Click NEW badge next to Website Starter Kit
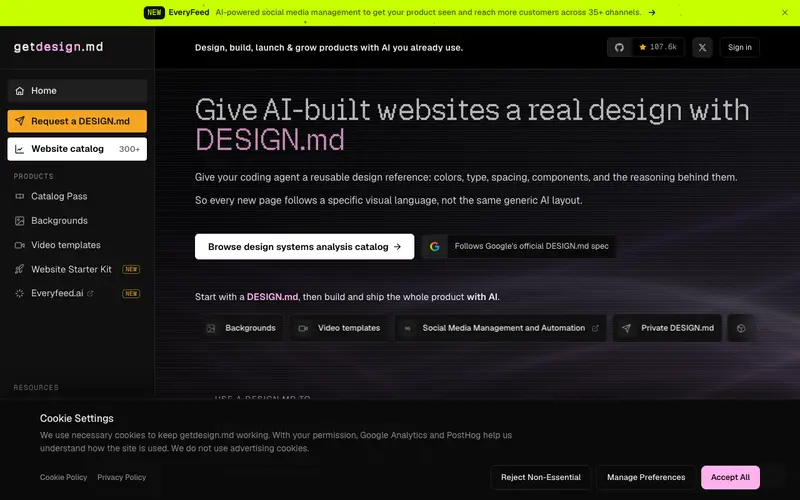The height and width of the screenshot is (500, 800). point(131,269)
